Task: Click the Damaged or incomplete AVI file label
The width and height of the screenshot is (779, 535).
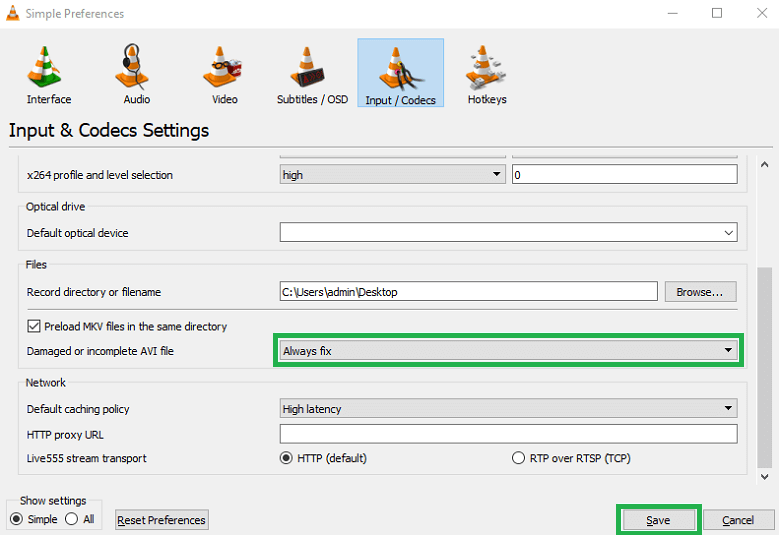Action: click(100, 351)
